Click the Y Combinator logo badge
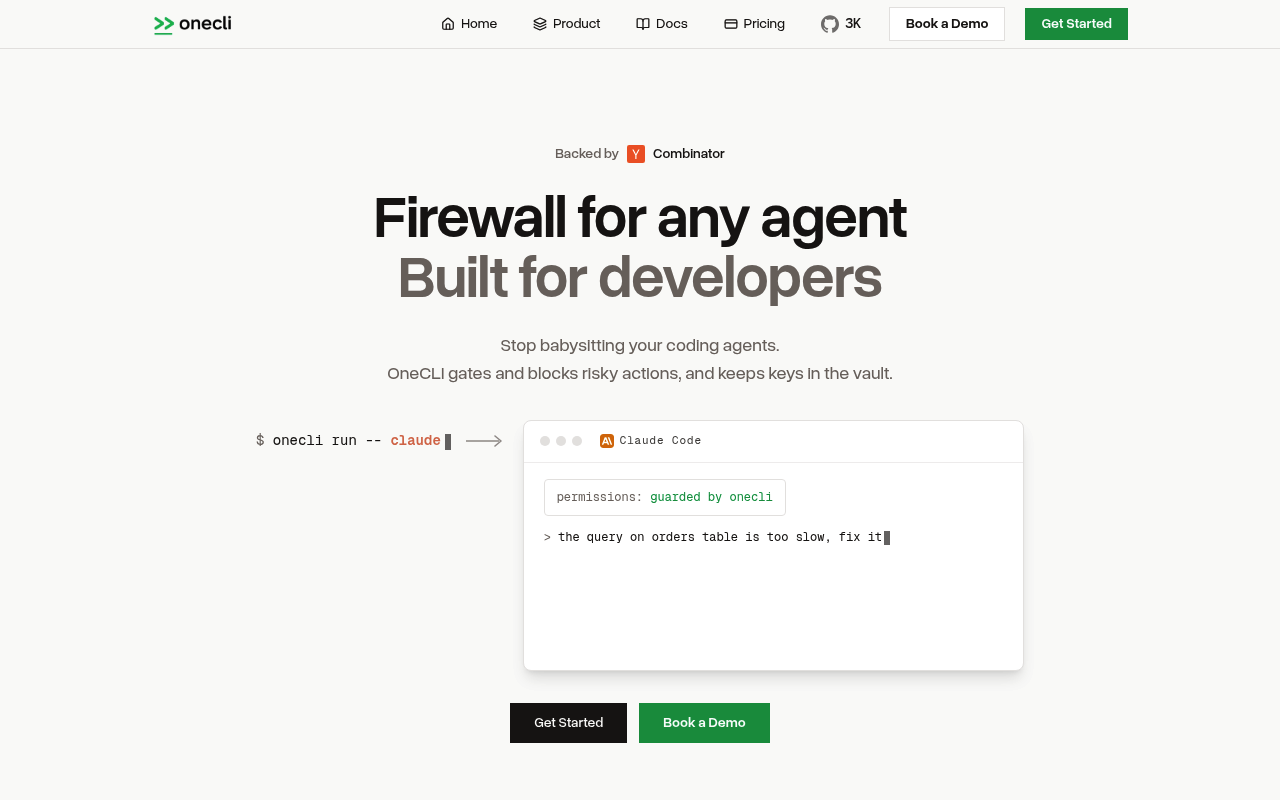 pos(636,154)
